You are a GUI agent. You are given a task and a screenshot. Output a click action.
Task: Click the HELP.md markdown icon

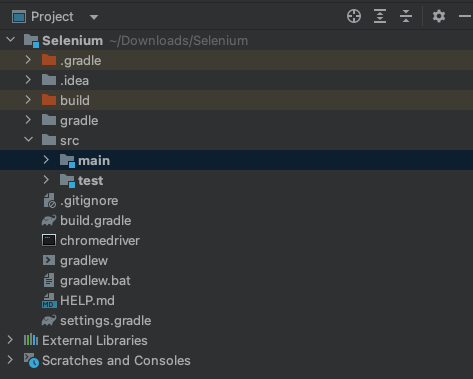click(49, 300)
